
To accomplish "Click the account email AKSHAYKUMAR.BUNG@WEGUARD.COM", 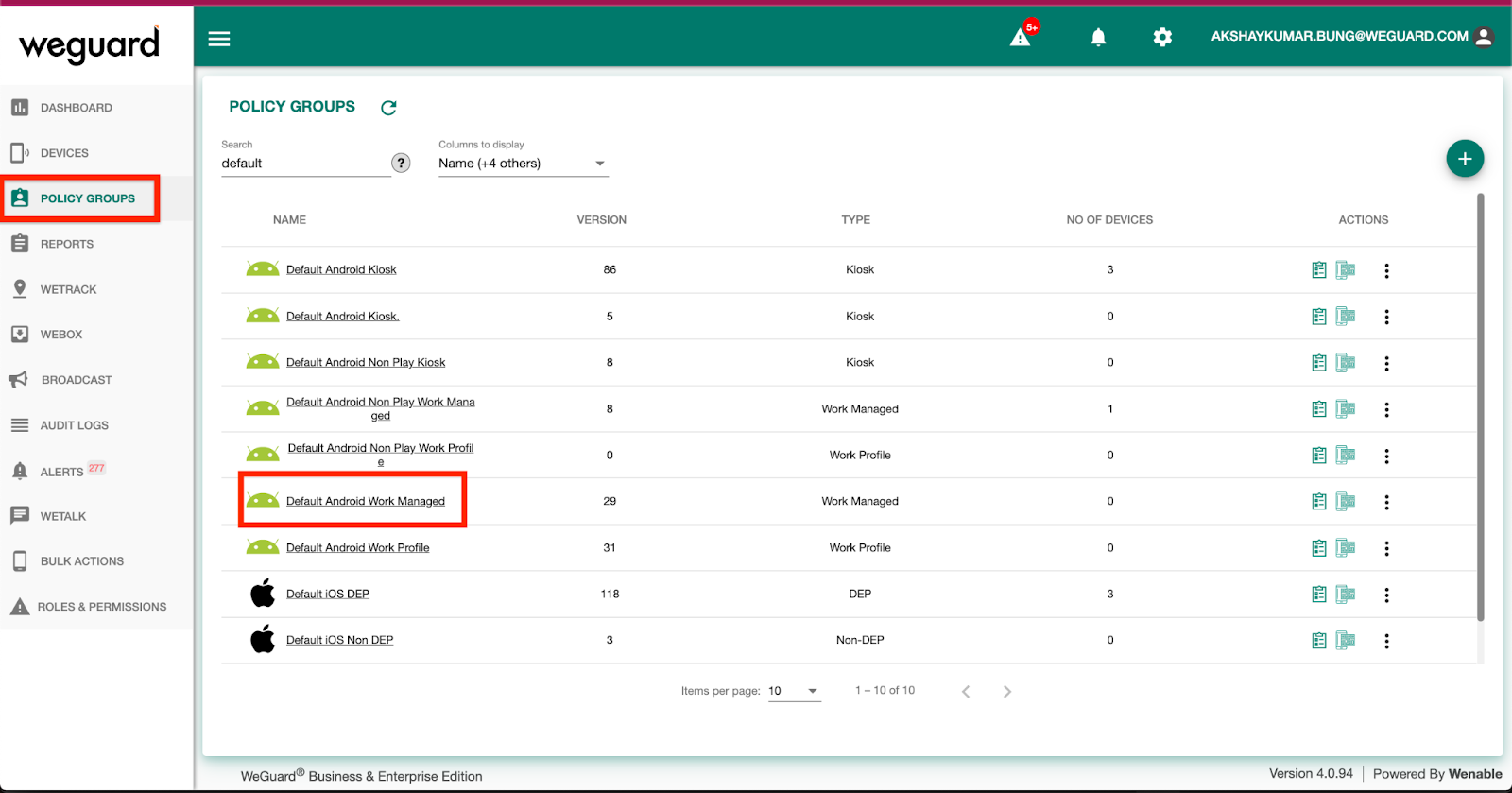I will [1339, 36].
